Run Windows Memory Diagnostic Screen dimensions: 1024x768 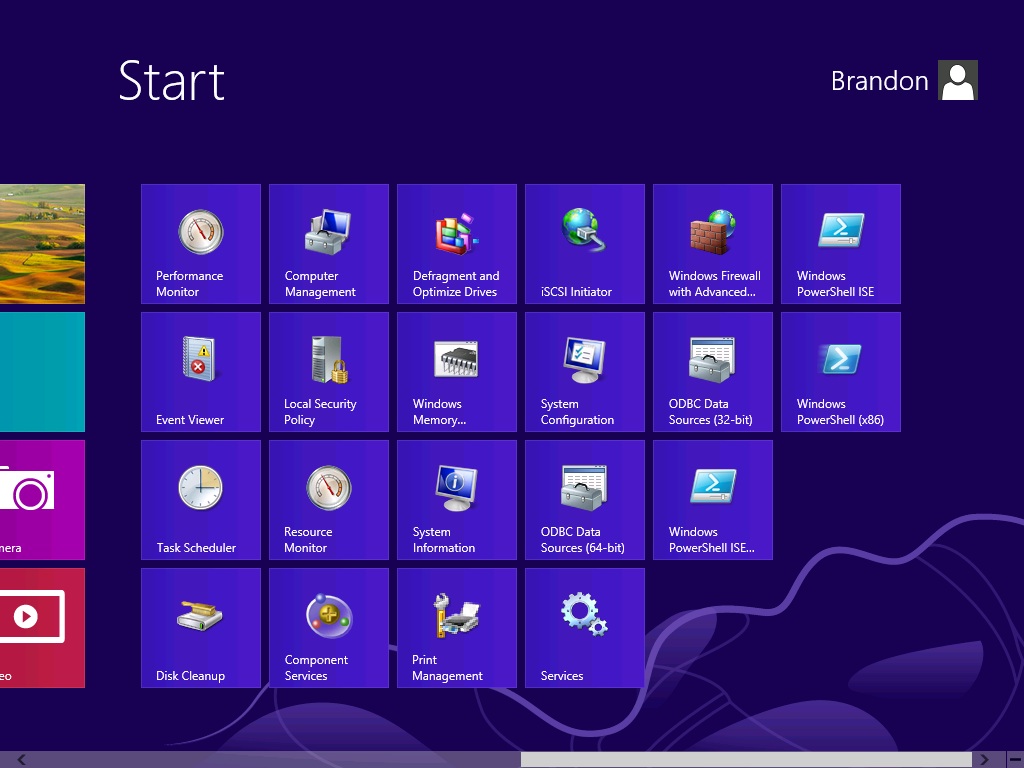(456, 372)
